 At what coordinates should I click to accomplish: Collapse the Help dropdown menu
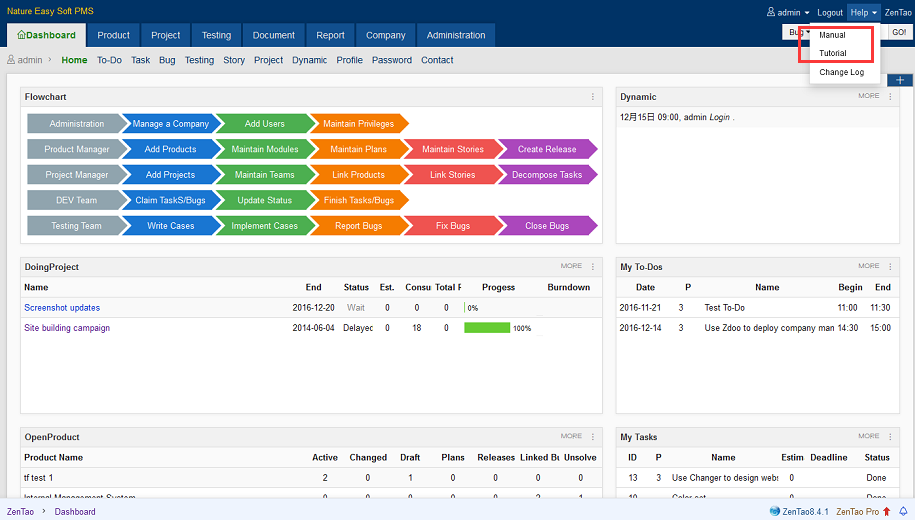(x=863, y=12)
